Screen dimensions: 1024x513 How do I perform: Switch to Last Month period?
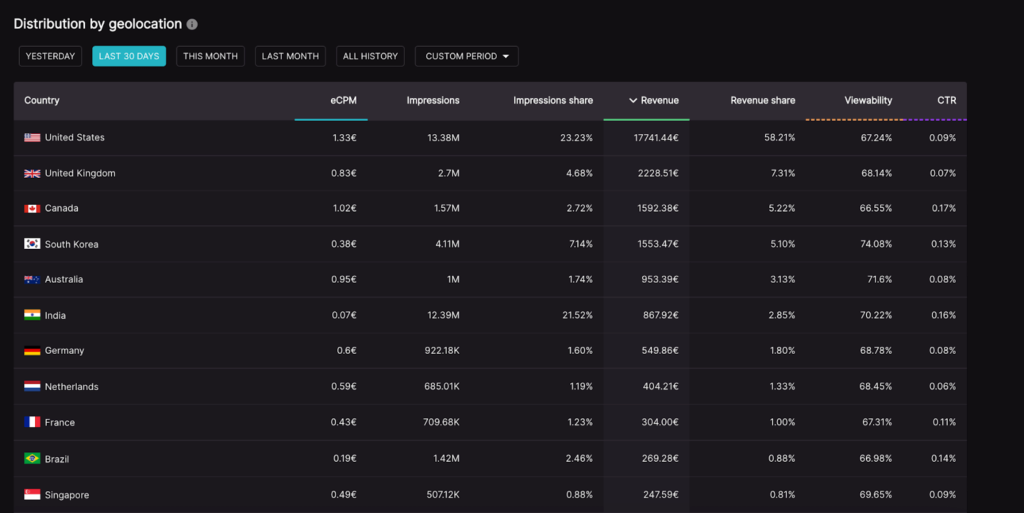coord(290,56)
